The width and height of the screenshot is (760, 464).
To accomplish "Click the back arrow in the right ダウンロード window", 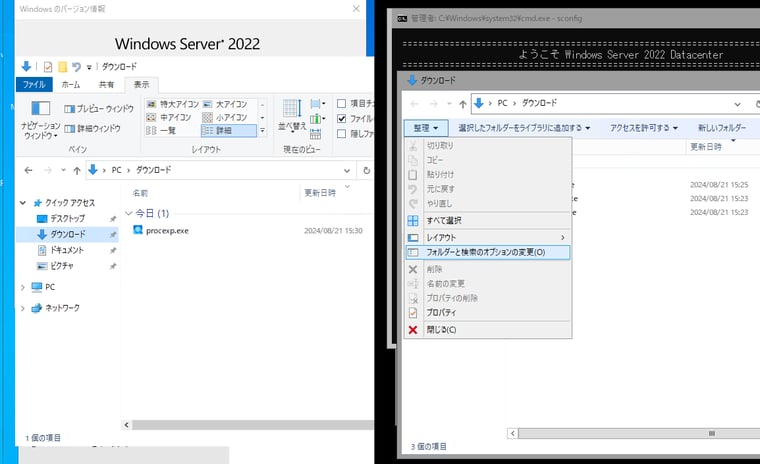I will pos(414,104).
